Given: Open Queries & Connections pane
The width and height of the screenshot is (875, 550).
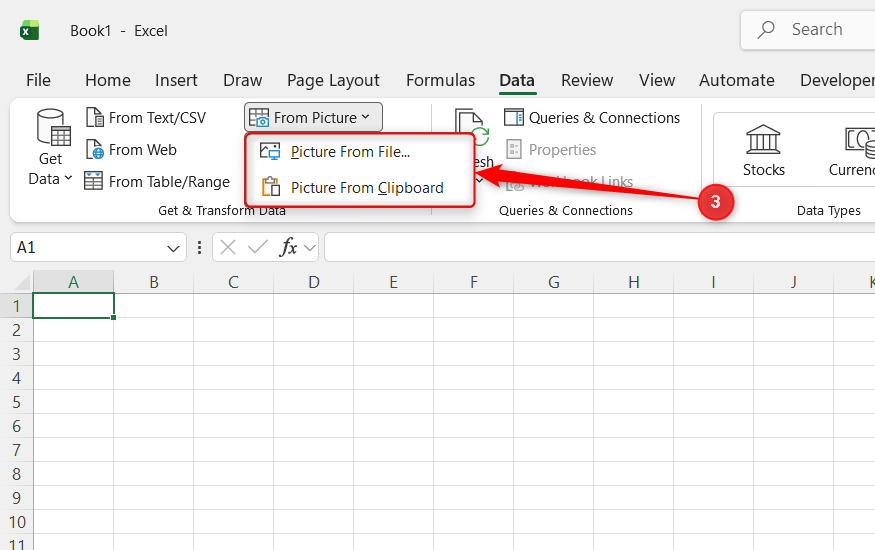Looking at the screenshot, I should [592, 118].
